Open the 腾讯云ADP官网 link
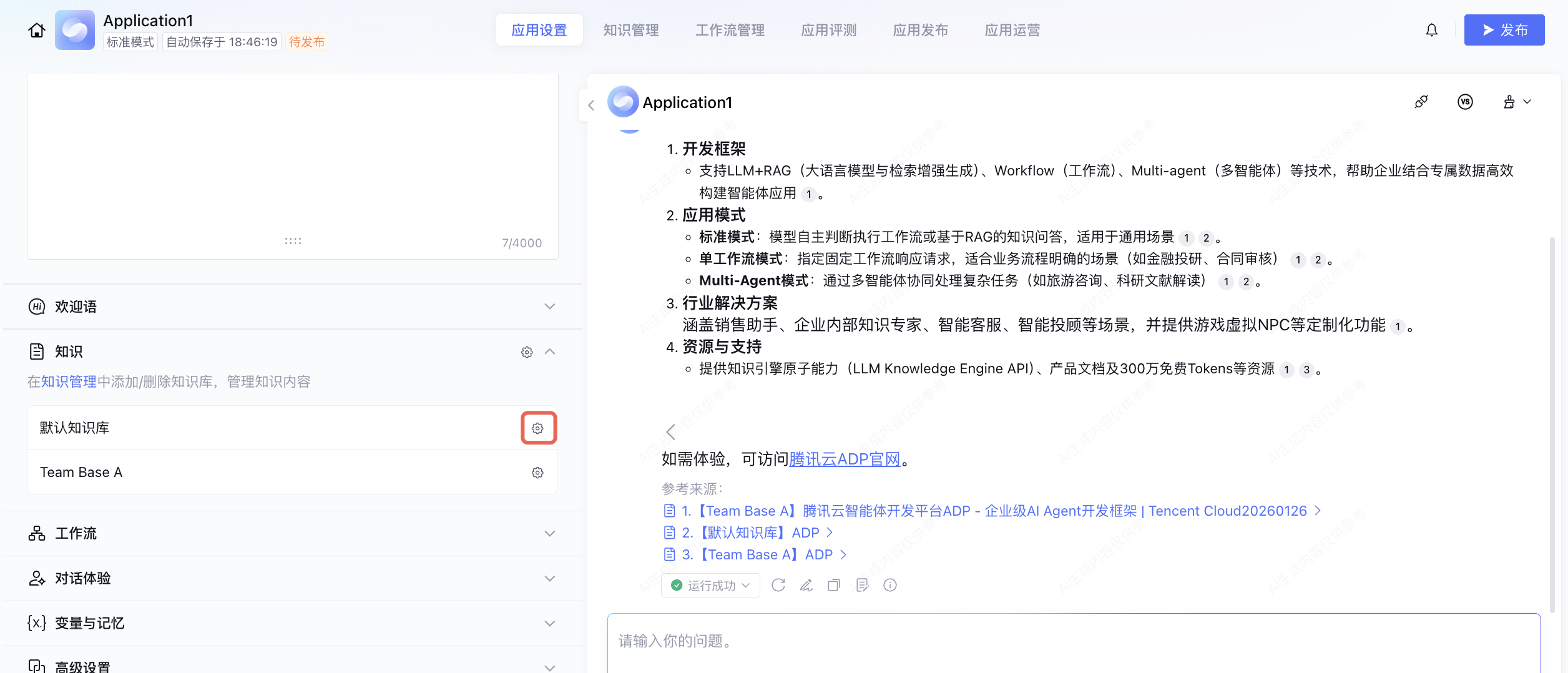Screen dimensions: 1568x673 point(845,459)
